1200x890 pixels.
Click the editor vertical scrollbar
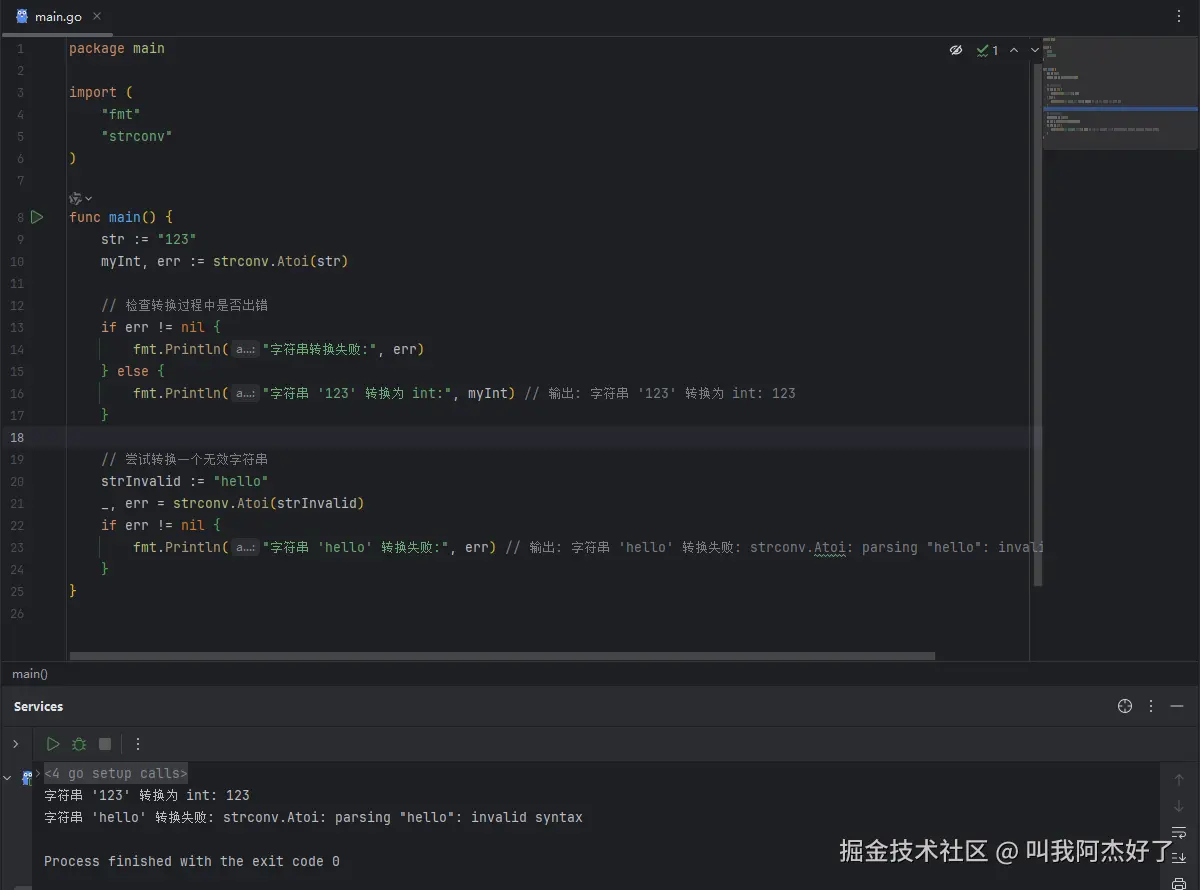point(1037,325)
